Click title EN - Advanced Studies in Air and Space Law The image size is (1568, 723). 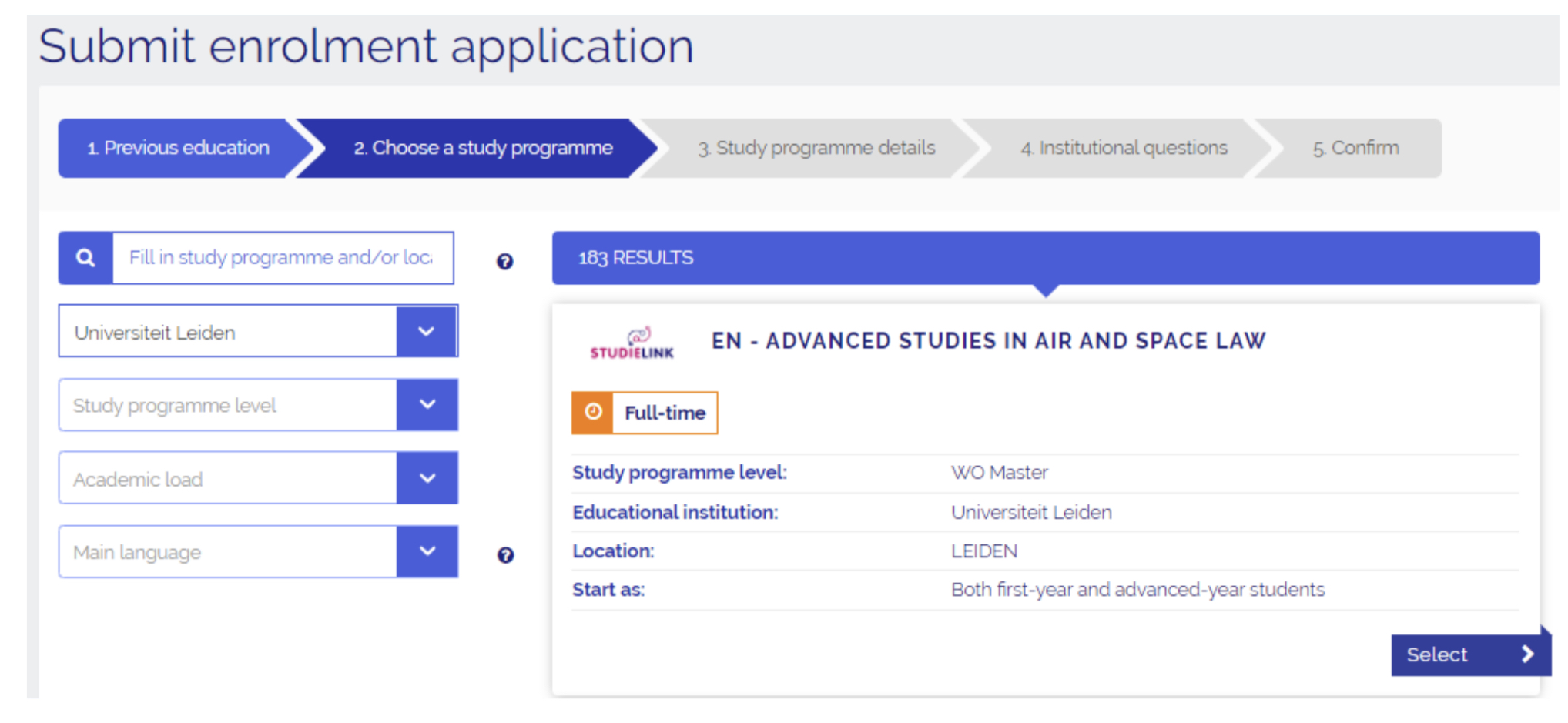988,341
